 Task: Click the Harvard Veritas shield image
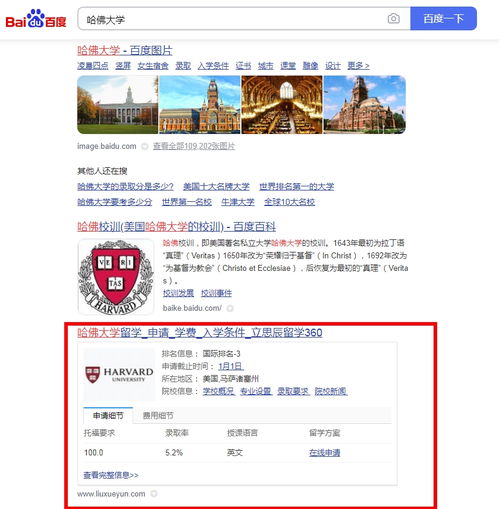click(116, 277)
